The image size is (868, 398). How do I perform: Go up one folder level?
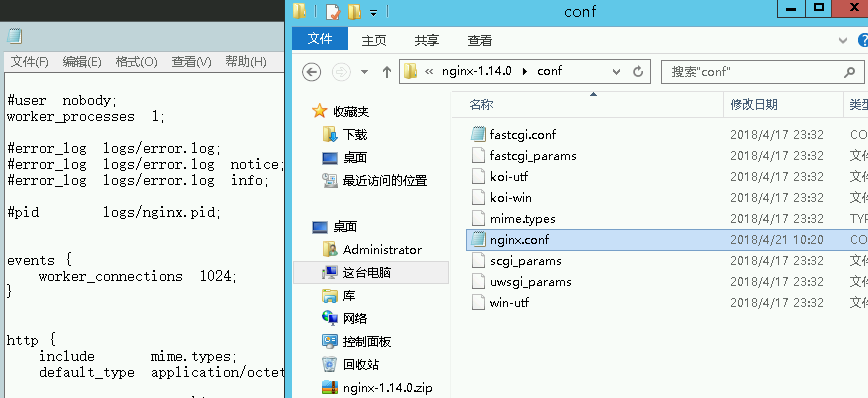point(387,72)
